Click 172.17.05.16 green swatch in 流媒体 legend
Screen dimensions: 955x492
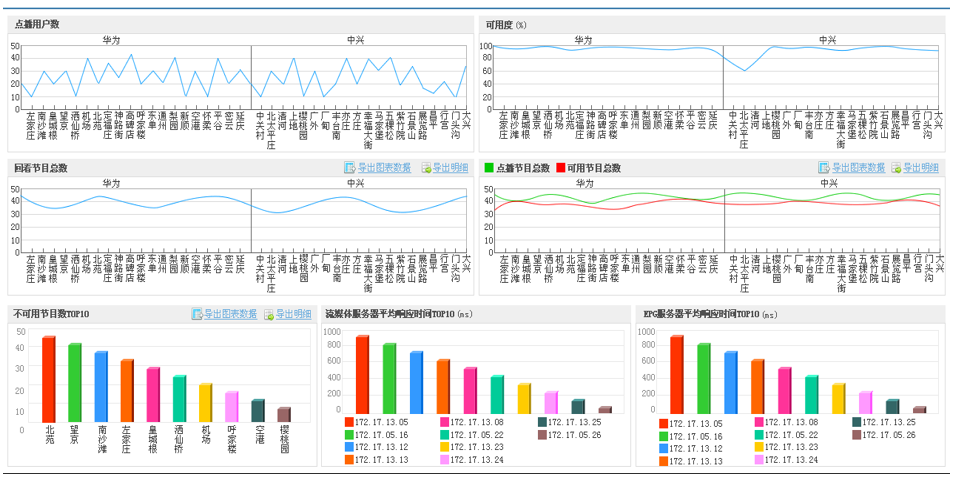point(349,435)
